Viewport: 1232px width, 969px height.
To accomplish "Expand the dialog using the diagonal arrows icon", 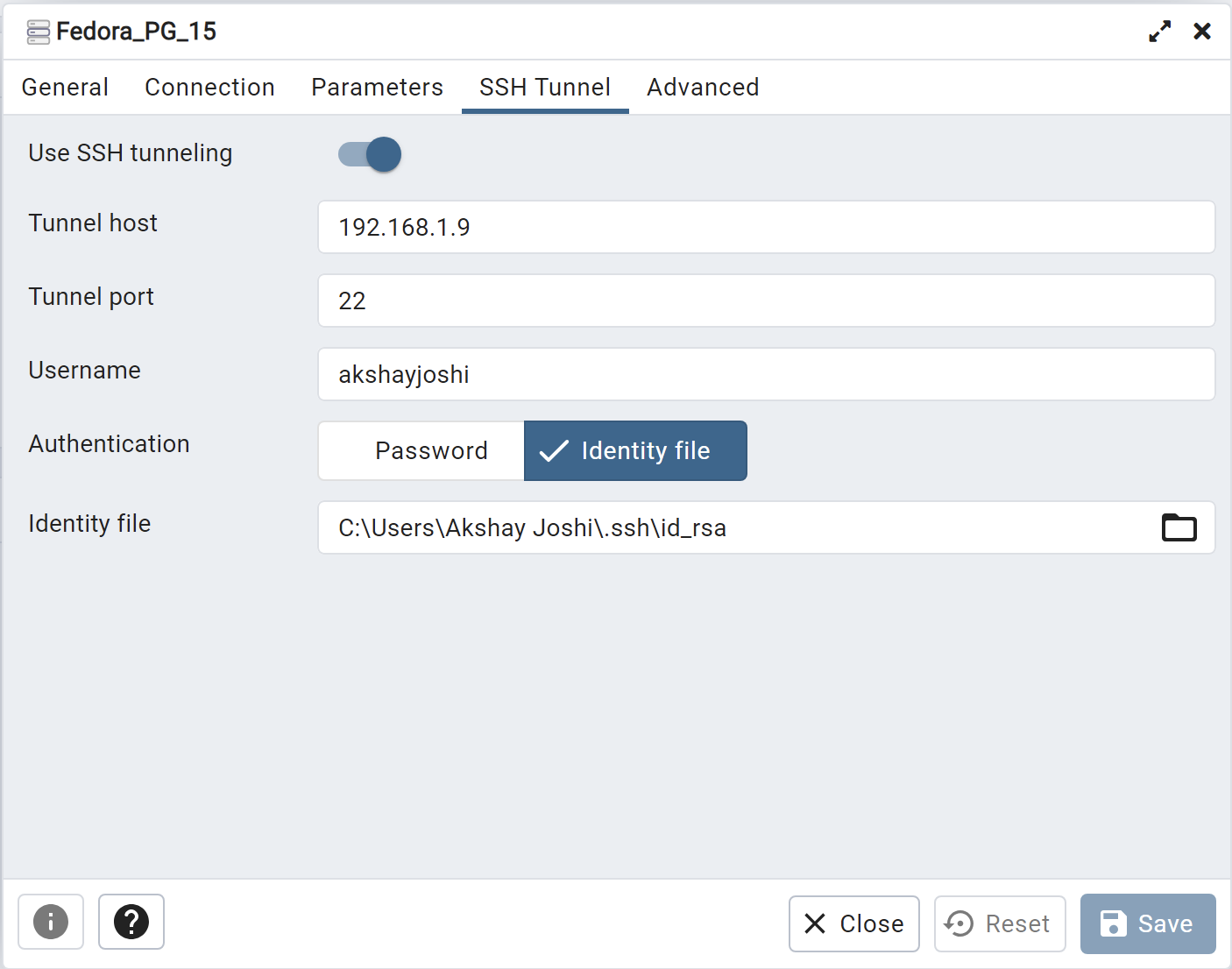I will click(x=1159, y=31).
